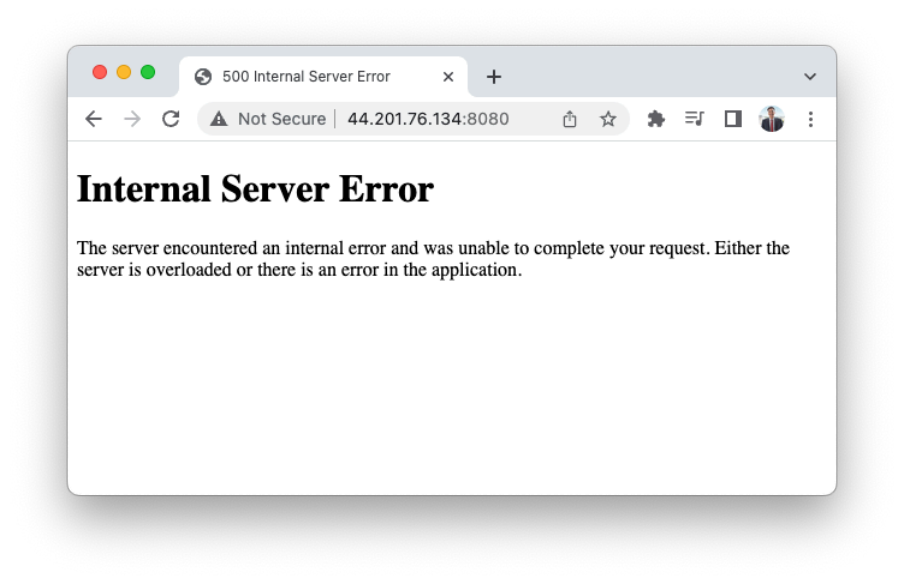Open the Extensions puzzle icon
Image resolution: width=903 pixels, height=583 pixels.
(x=656, y=119)
